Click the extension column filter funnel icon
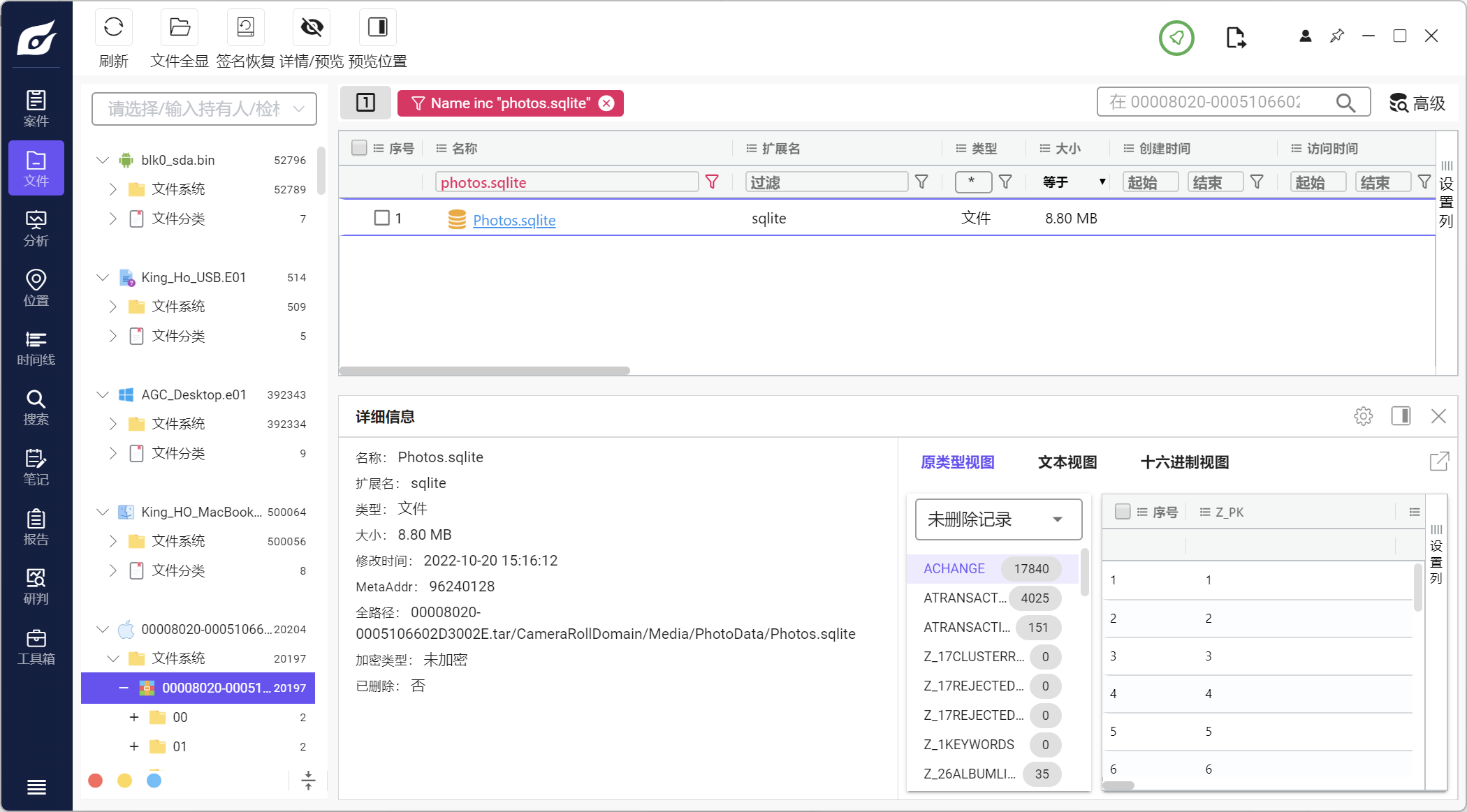This screenshot has height=812, width=1467. 921,182
